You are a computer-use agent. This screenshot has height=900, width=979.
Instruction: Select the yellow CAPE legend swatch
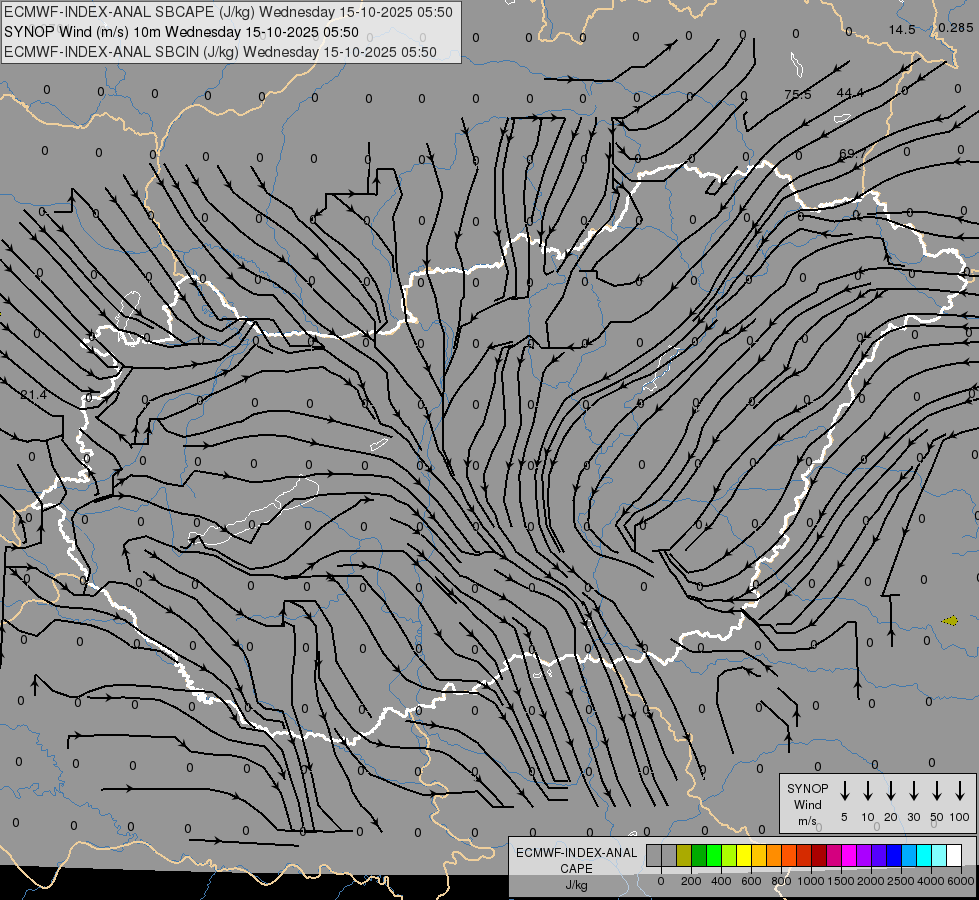(744, 855)
